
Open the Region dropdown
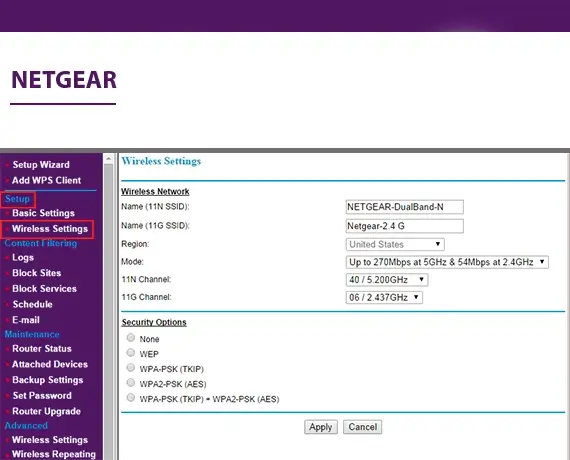coord(395,244)
